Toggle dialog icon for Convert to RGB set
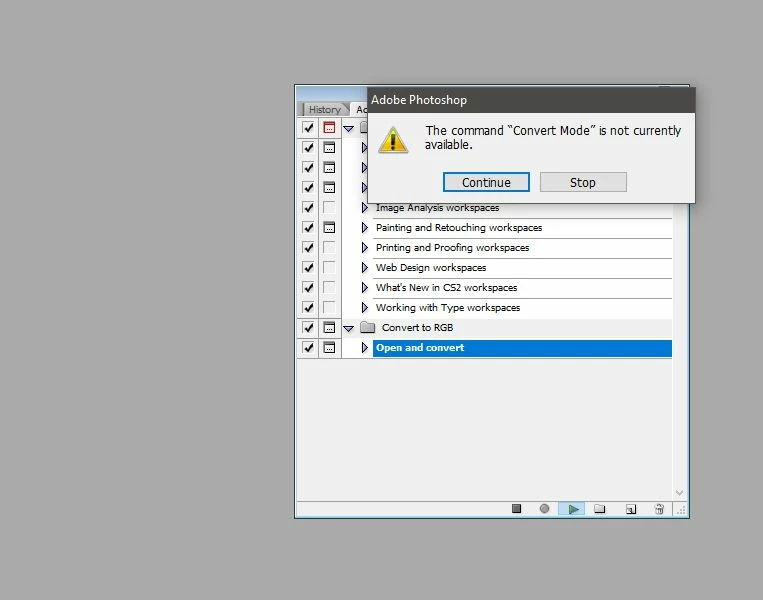 [329, 327]
